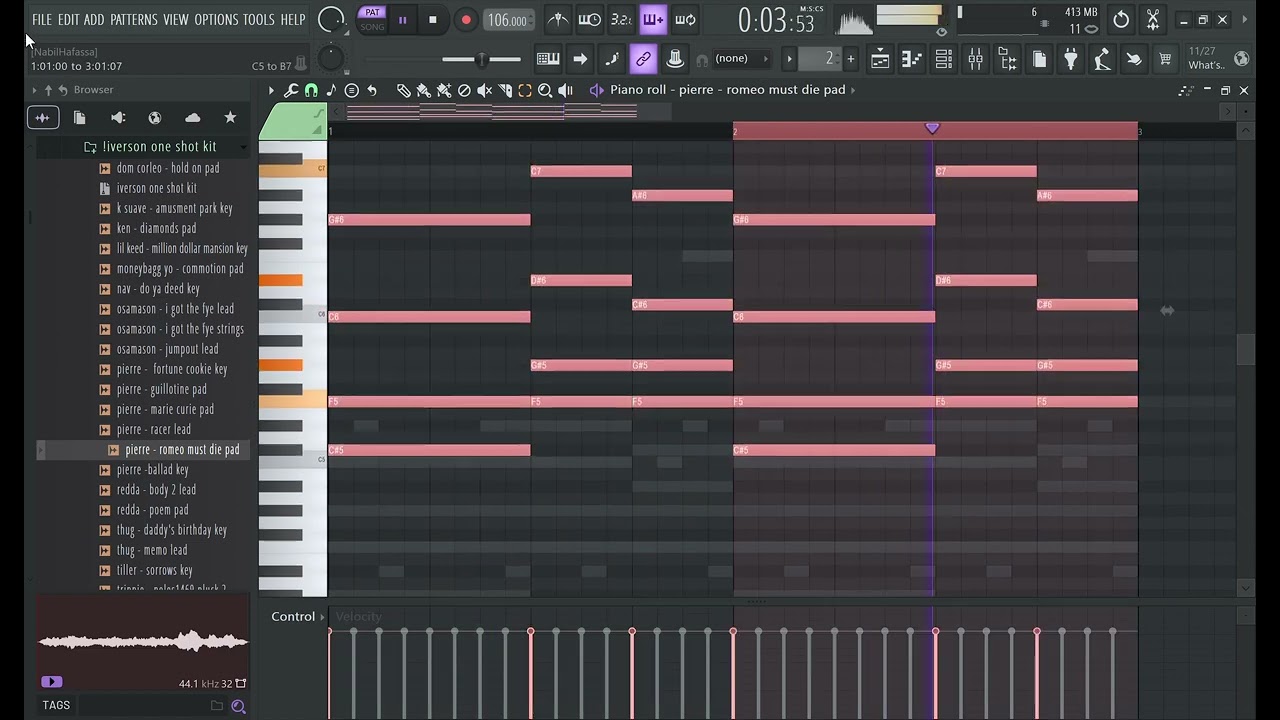Click the multilink stamp icon
This screenshot has height=720, width=1280.
point(675,59)
